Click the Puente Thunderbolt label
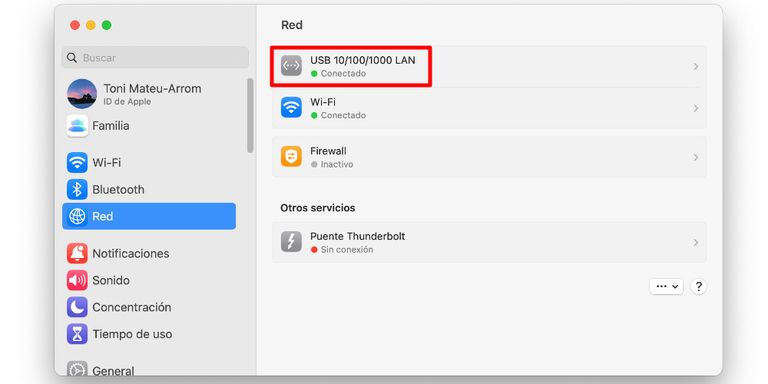This screenshot has height=384, width=768. 358,237
